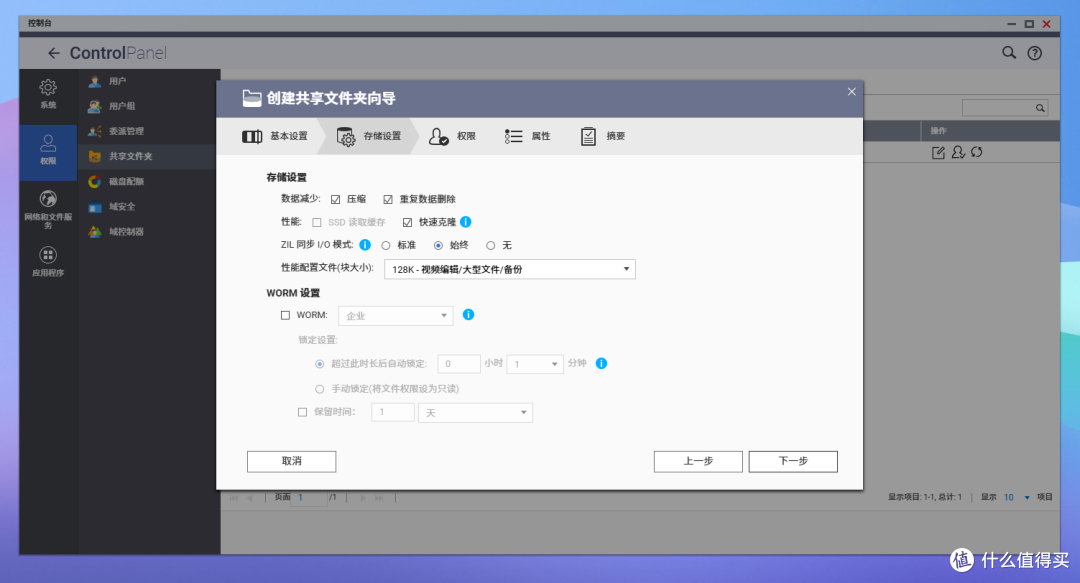Click the edit permissions icon under 操作

(x=957, y=152)
